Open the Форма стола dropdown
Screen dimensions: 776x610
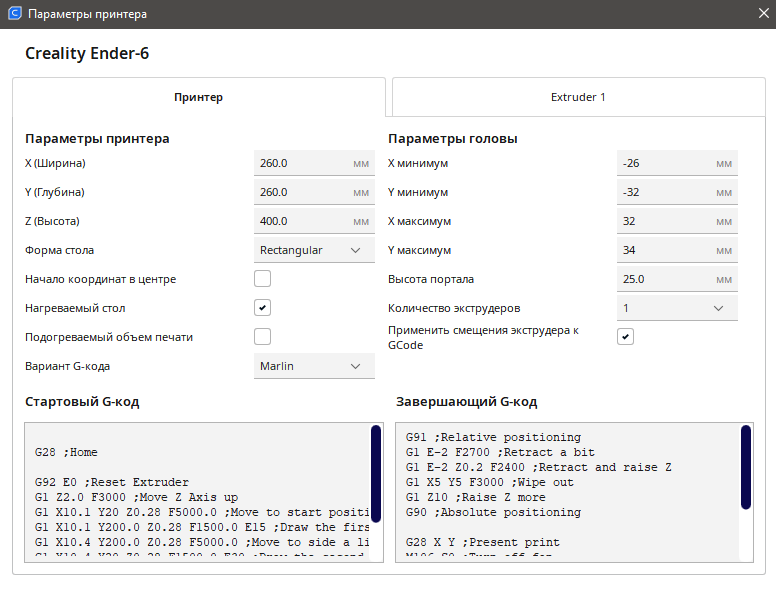point(314,250)
